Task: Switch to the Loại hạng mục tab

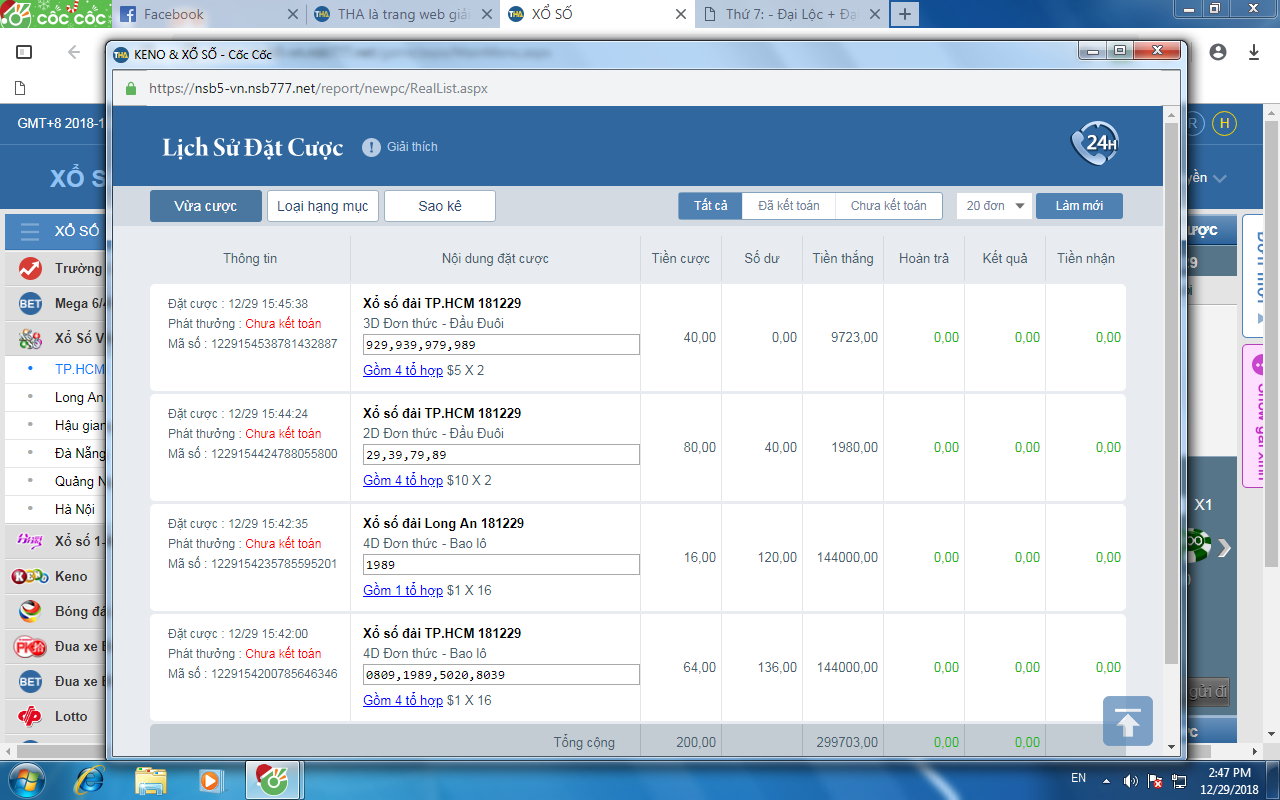Action: [322, 206]
